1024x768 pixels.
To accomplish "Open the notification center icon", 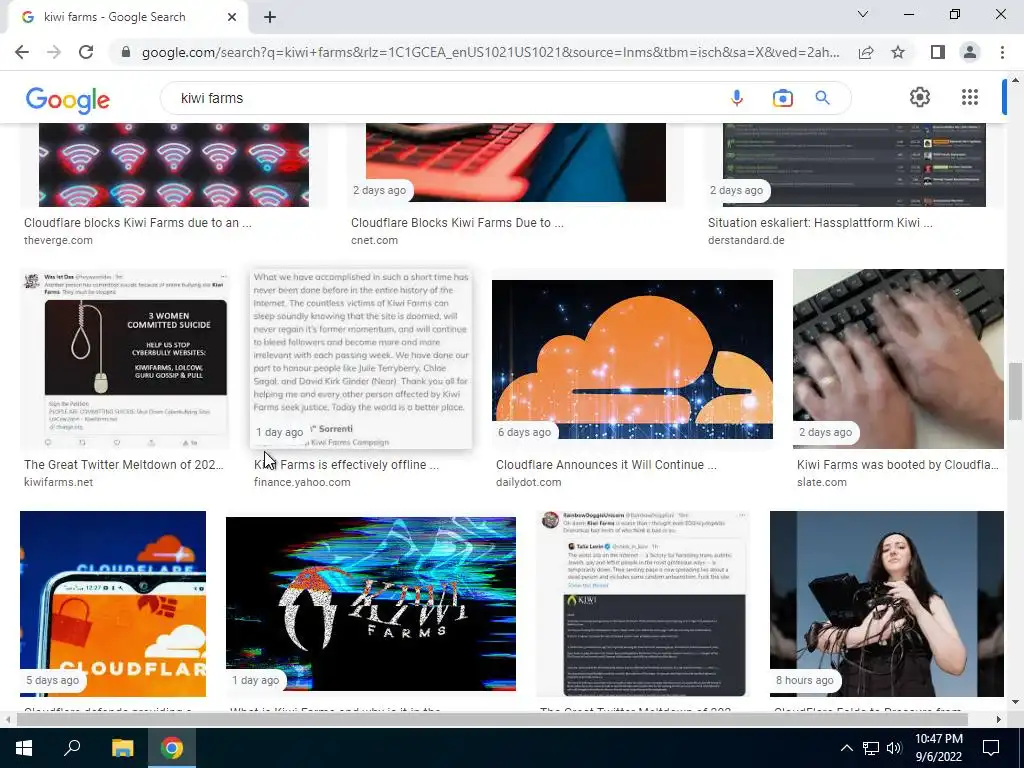I will 991,748.
